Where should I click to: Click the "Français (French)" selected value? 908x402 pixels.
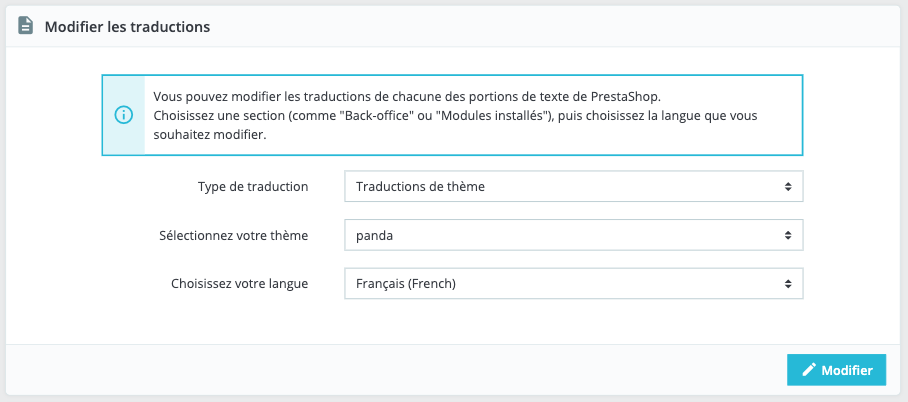(x=406, y=284)
